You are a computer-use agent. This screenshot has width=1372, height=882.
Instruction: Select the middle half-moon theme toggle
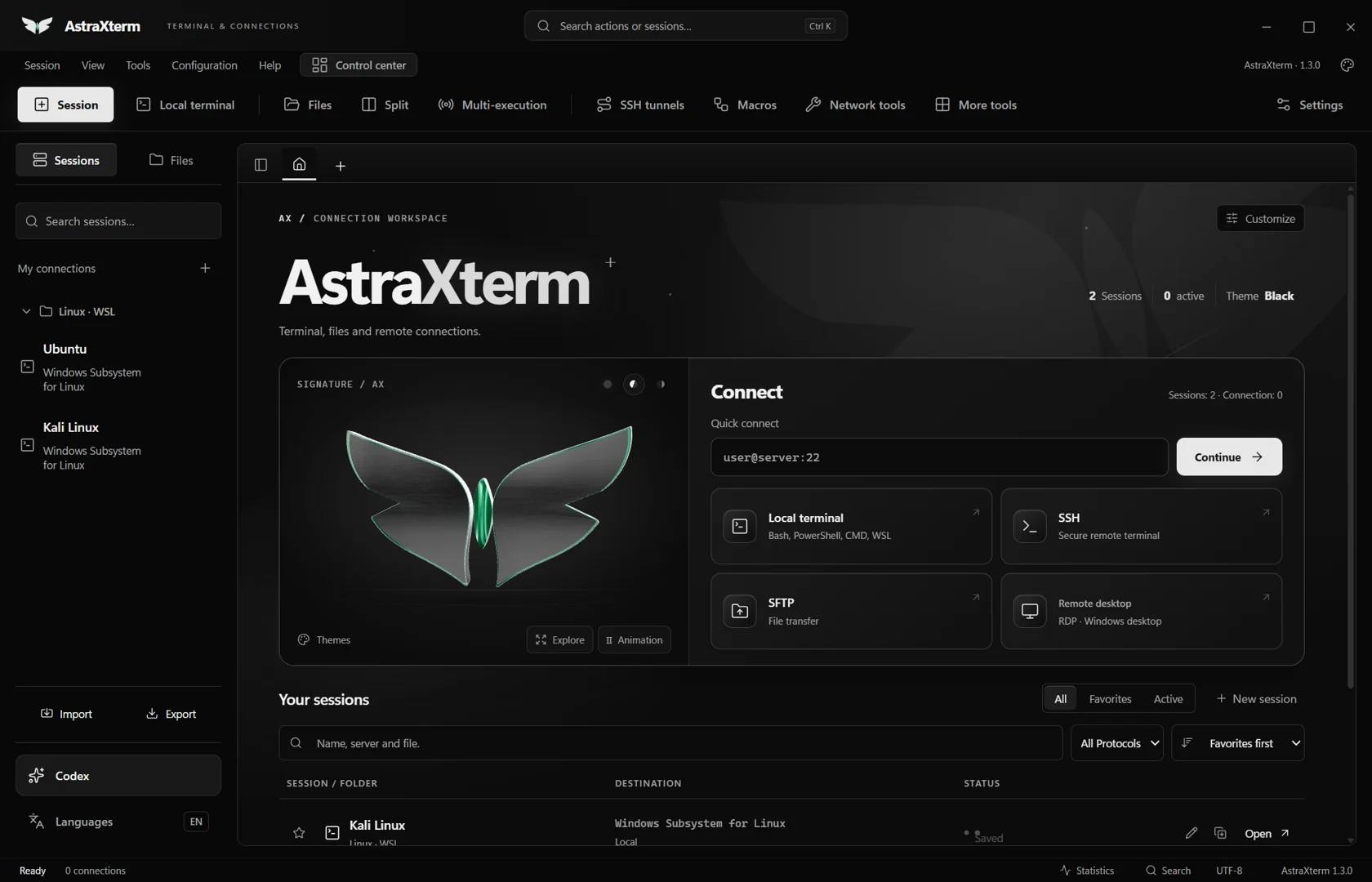(x=634, y=384)
